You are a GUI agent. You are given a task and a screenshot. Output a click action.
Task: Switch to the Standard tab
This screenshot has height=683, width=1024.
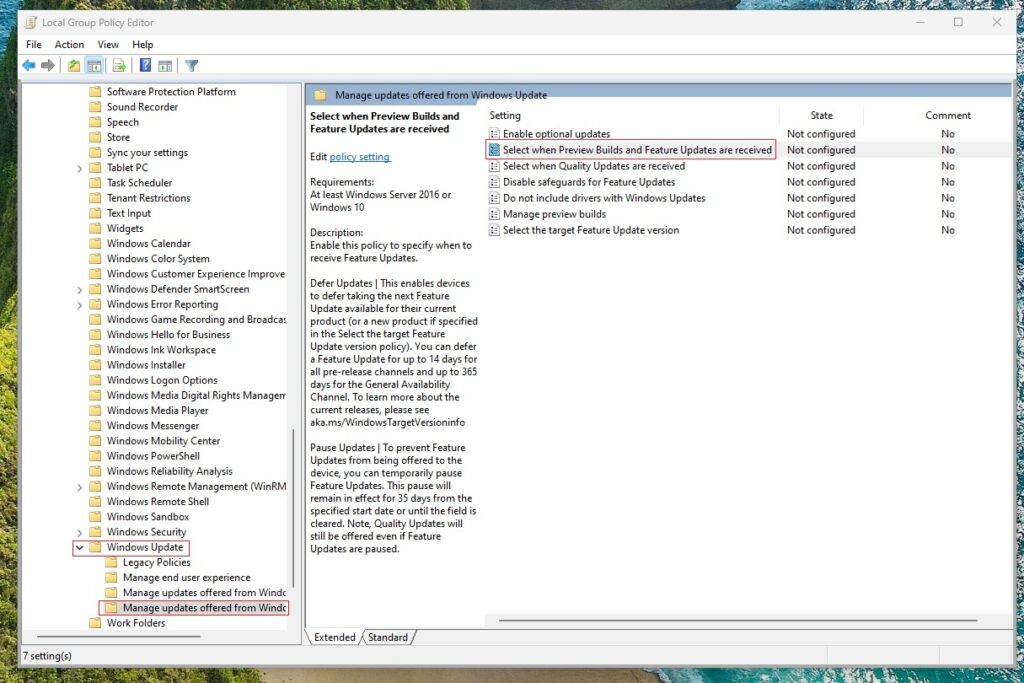click(388, 637)
